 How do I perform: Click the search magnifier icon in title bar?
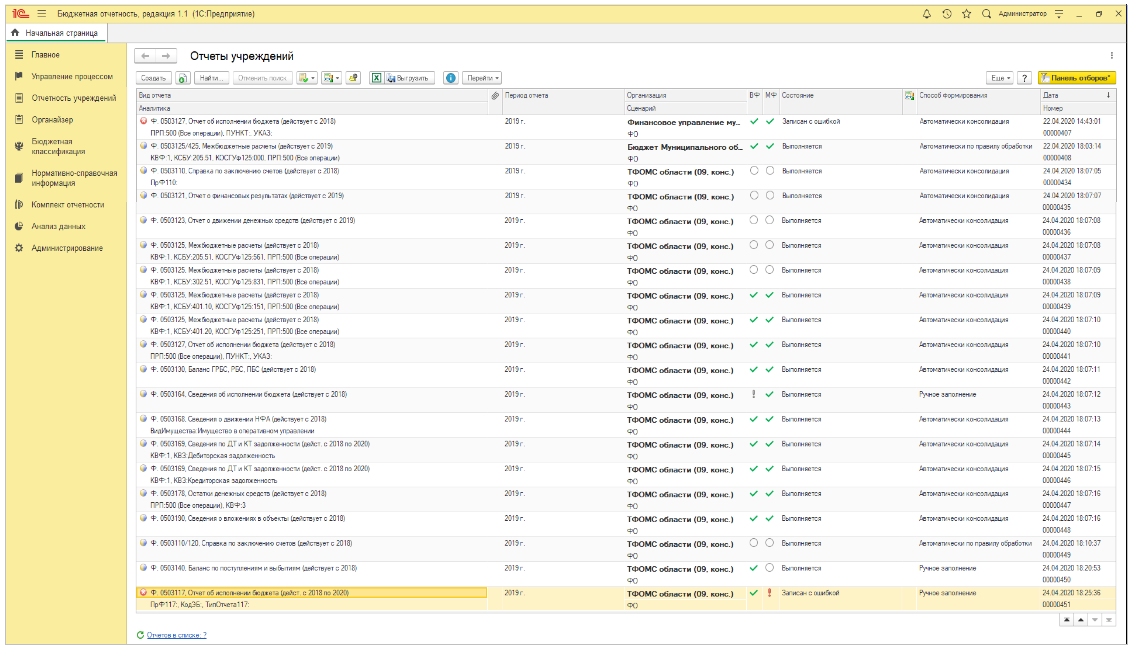986,14
